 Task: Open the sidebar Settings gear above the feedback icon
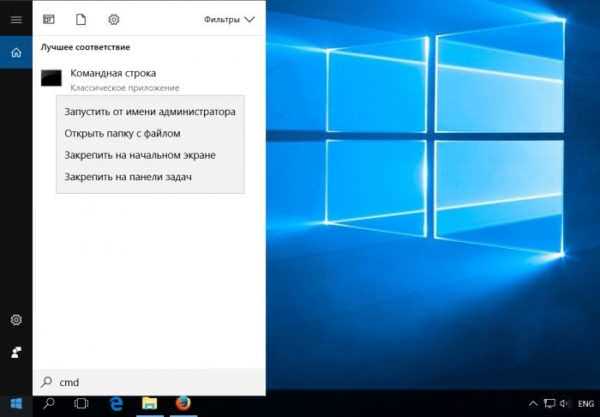pyautogui.click(x=16, y=319)
